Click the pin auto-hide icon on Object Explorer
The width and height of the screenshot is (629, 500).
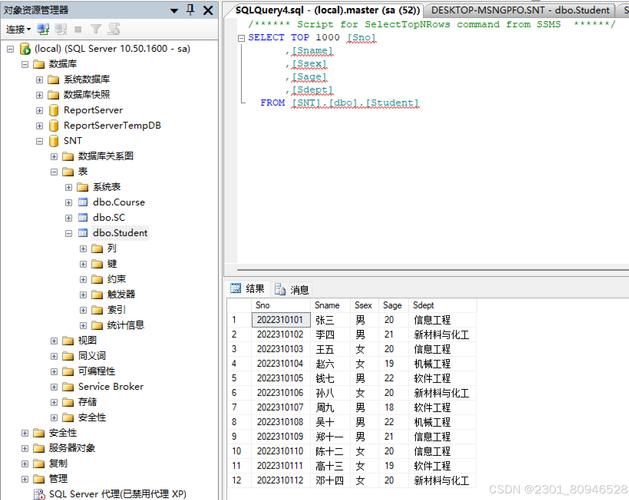(190, 10)
